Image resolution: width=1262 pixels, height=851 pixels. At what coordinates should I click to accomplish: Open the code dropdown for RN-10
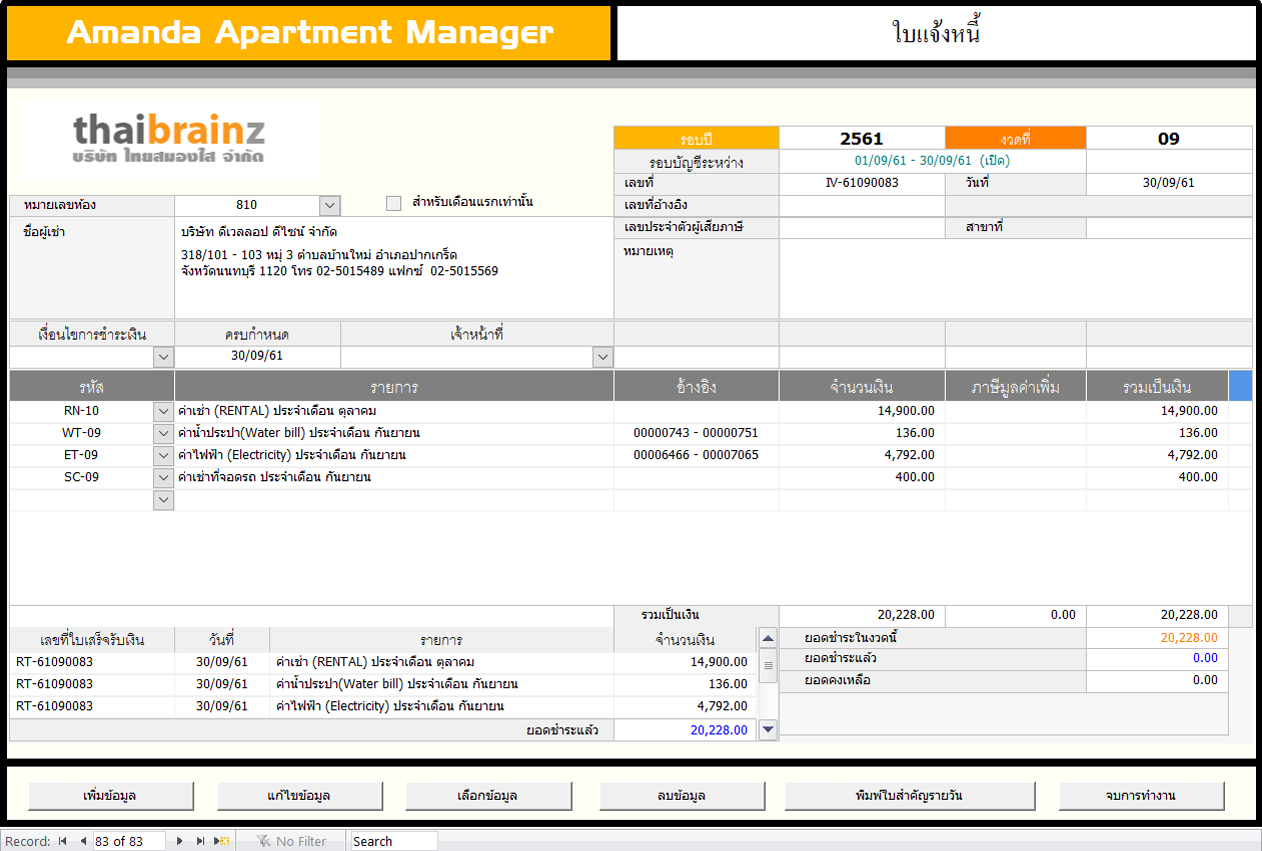coord(163,411)
